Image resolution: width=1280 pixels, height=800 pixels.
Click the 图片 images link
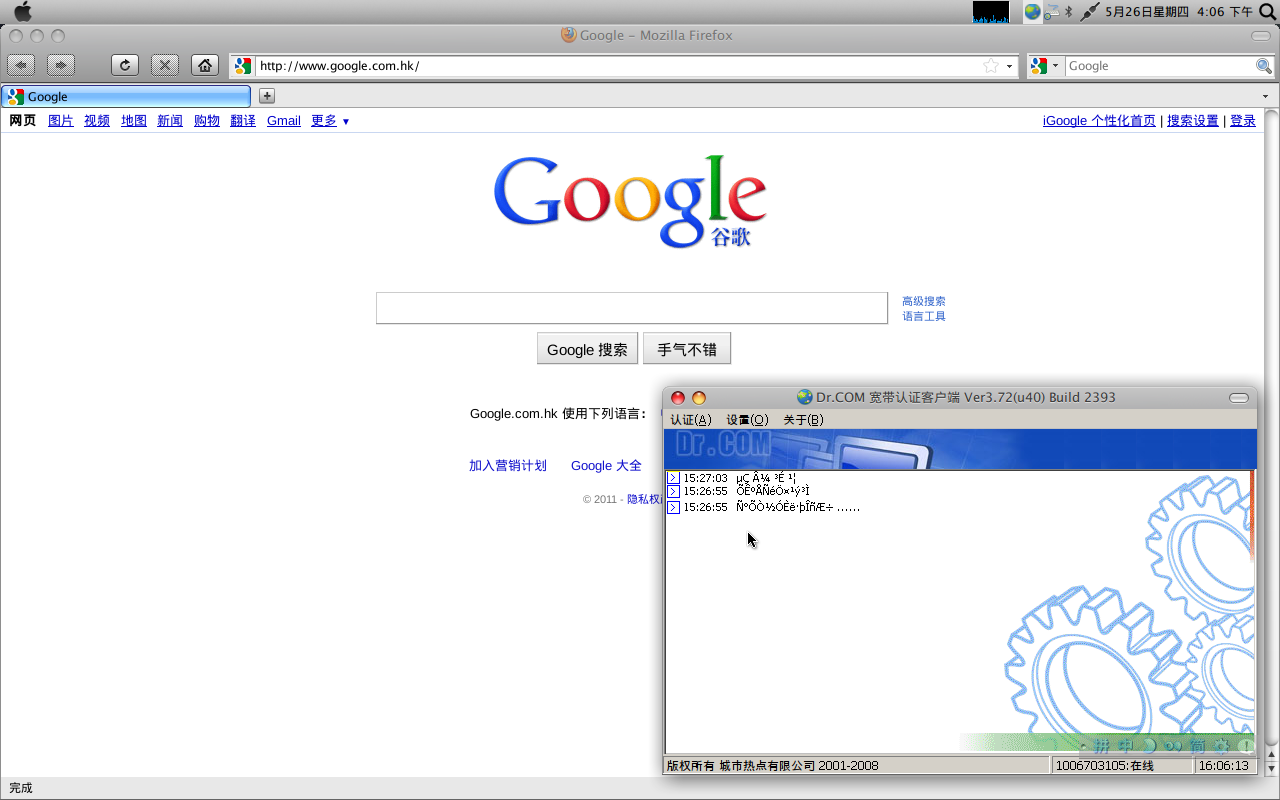point(61,121)
